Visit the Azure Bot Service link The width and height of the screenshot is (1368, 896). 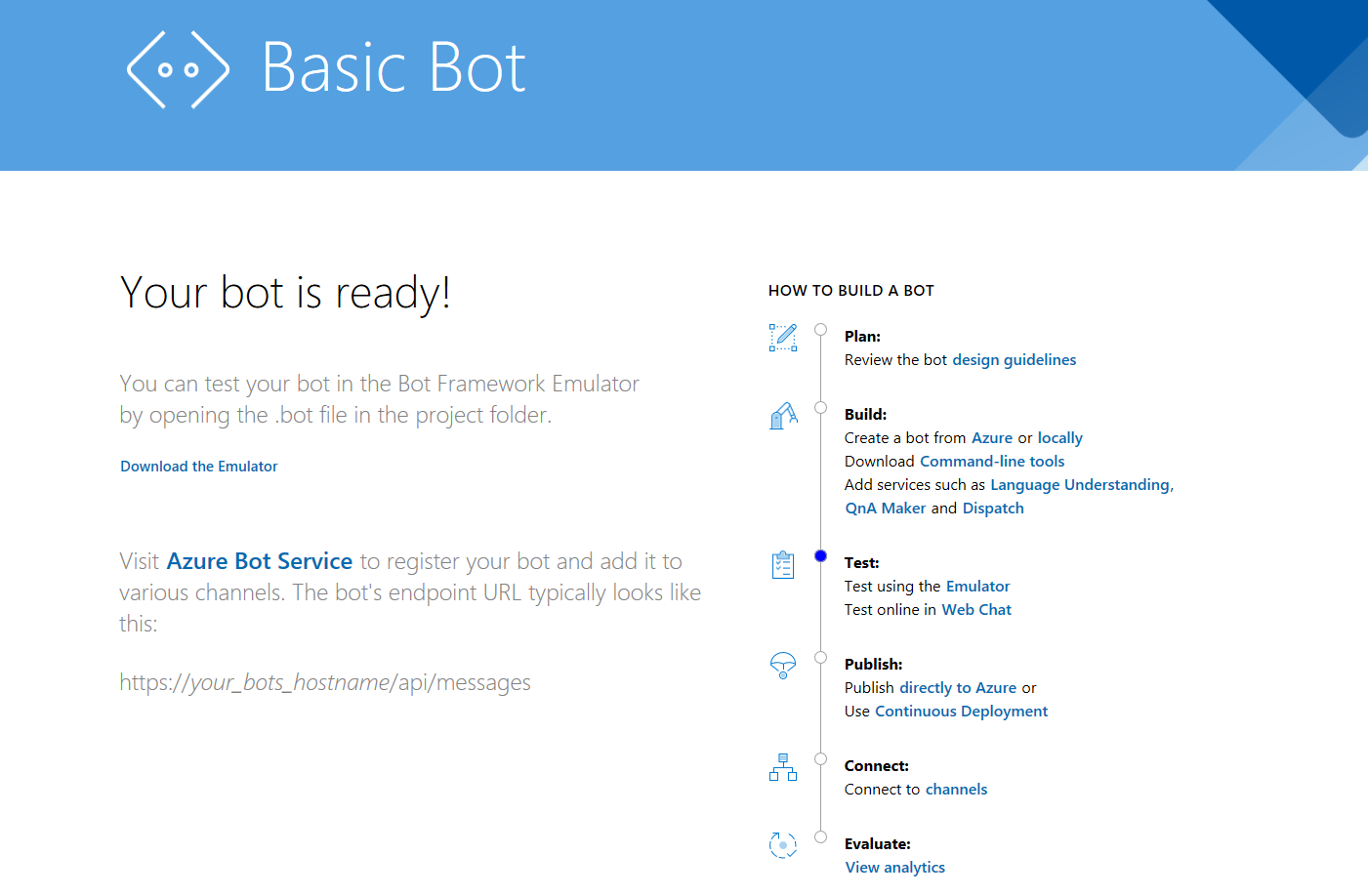pyautogui.click(x=260, y=561)
